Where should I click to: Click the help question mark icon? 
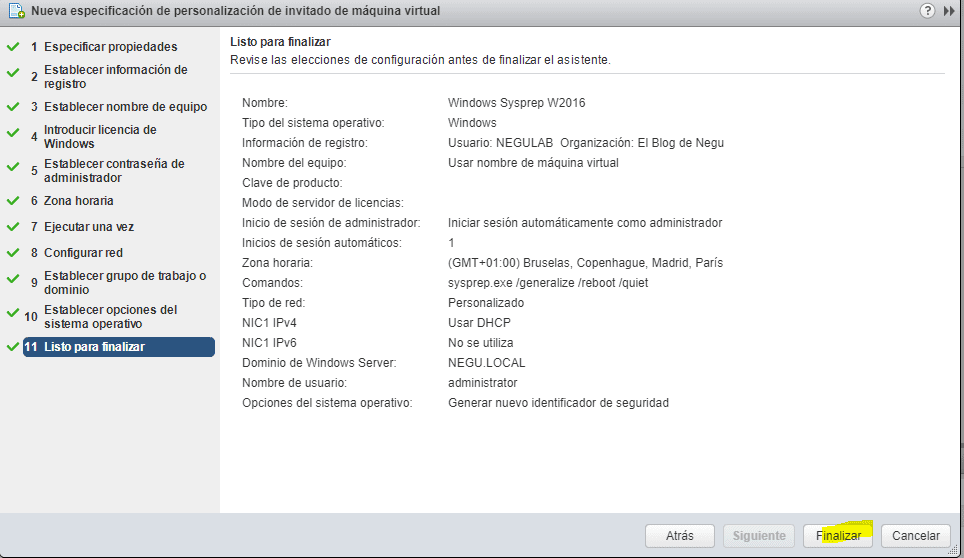(x=929, y=11)
